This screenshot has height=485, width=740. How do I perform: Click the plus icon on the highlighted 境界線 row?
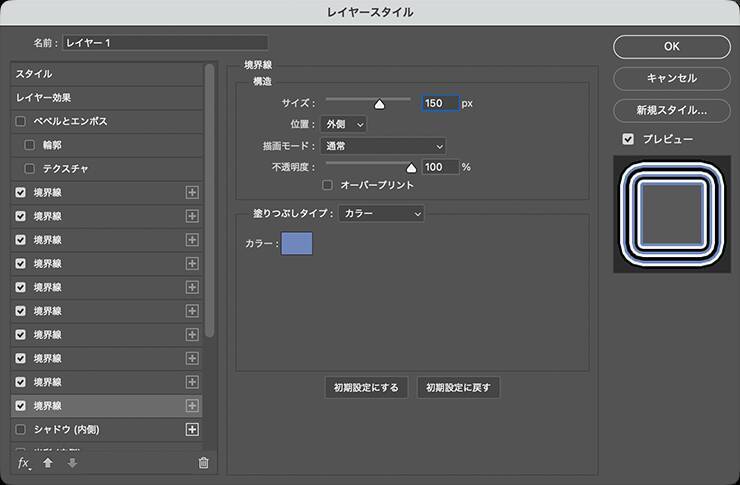192,406
